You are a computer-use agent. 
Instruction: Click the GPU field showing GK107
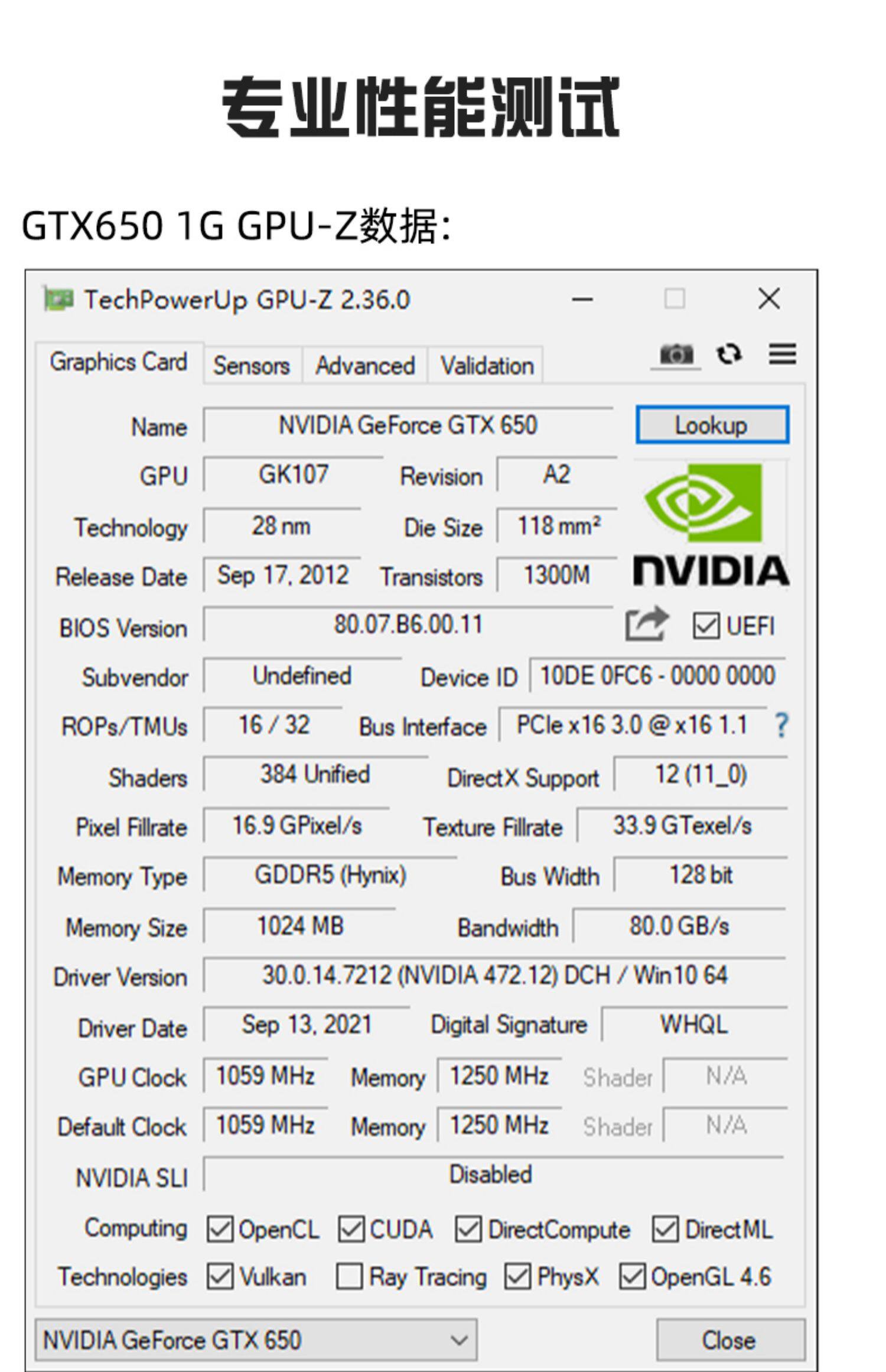point(293,474)
